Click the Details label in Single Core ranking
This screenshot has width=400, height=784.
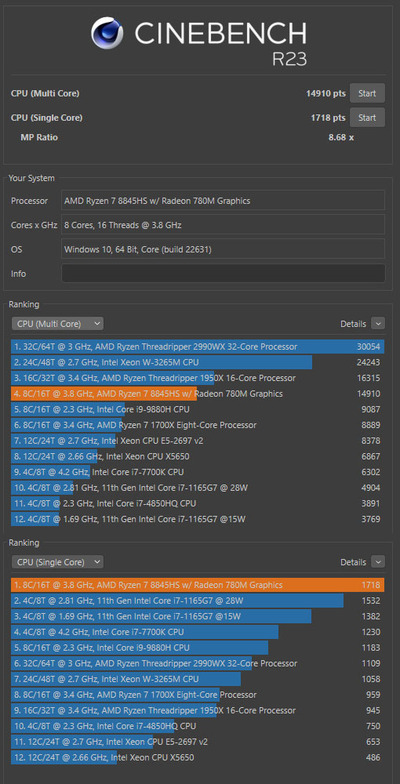[x=353, y=562]
